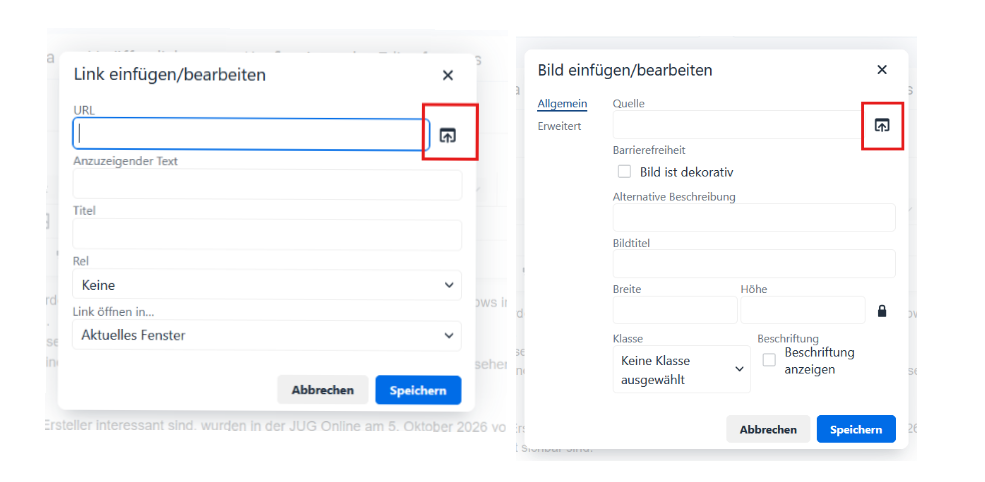Click the Titel input field

tap(267, 235)
